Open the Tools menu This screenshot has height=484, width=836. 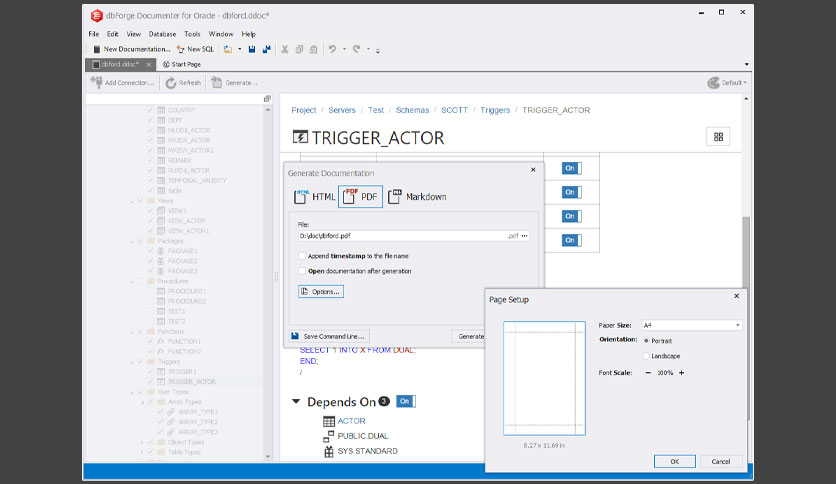(192, 34)
